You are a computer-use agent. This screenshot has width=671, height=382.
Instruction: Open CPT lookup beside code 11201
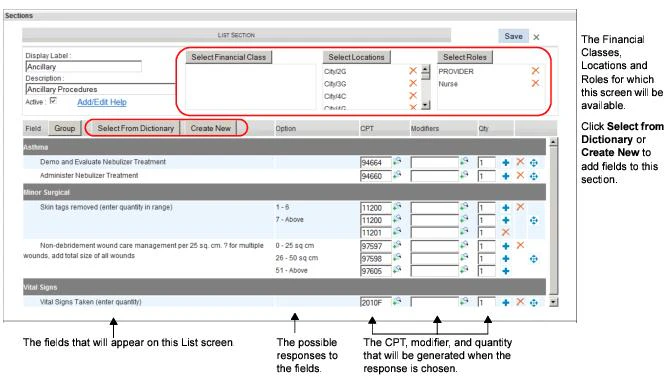pos(398,231)
